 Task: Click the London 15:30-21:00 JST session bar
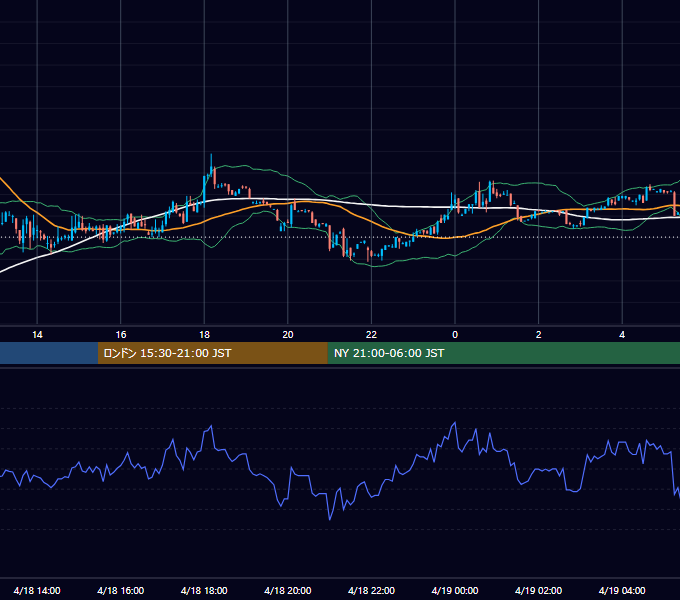[212, 353]
